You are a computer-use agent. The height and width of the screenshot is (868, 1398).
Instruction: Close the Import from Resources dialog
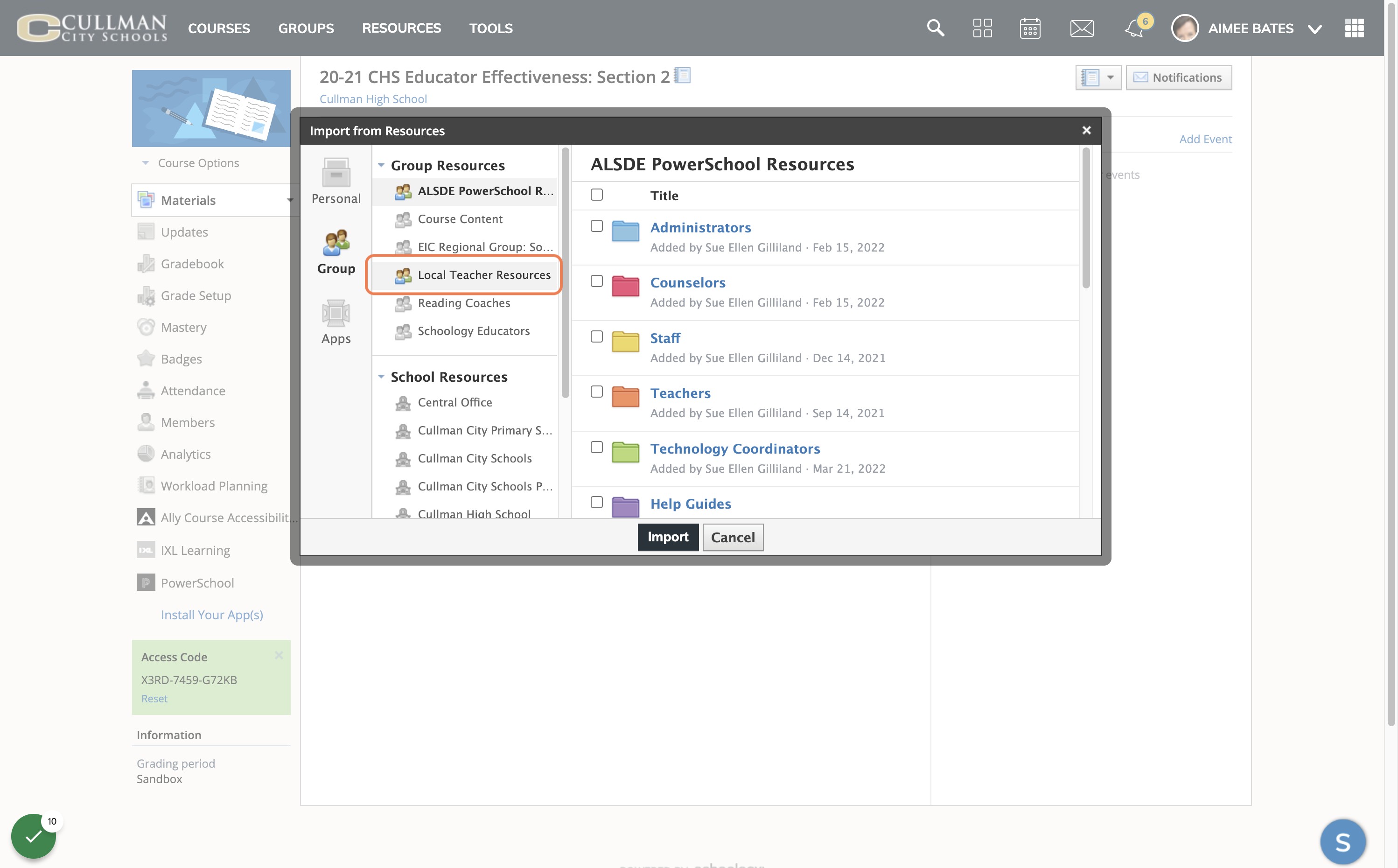(1086, 130)
